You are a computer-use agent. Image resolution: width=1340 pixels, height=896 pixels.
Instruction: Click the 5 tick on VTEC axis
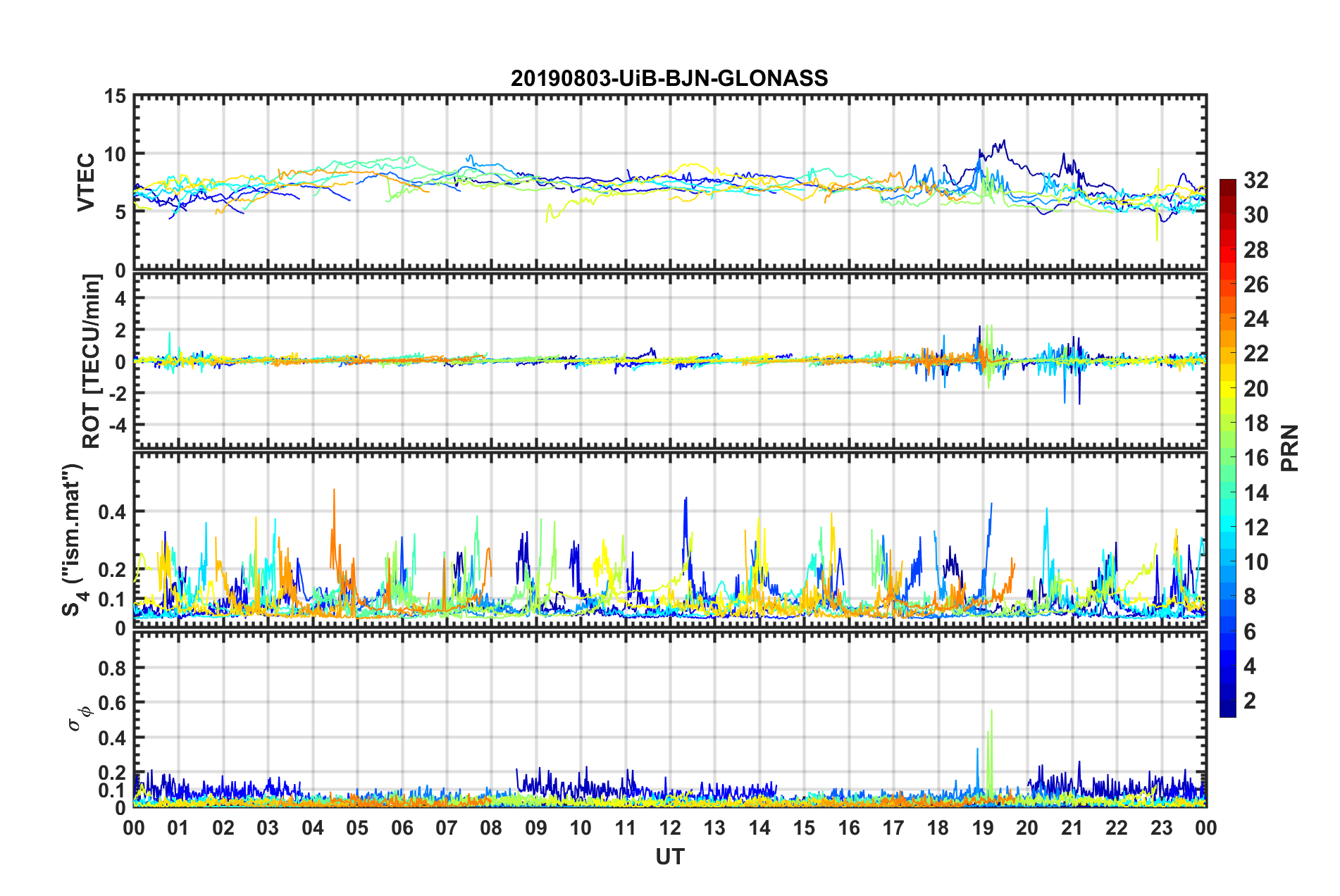coord(120,212)
